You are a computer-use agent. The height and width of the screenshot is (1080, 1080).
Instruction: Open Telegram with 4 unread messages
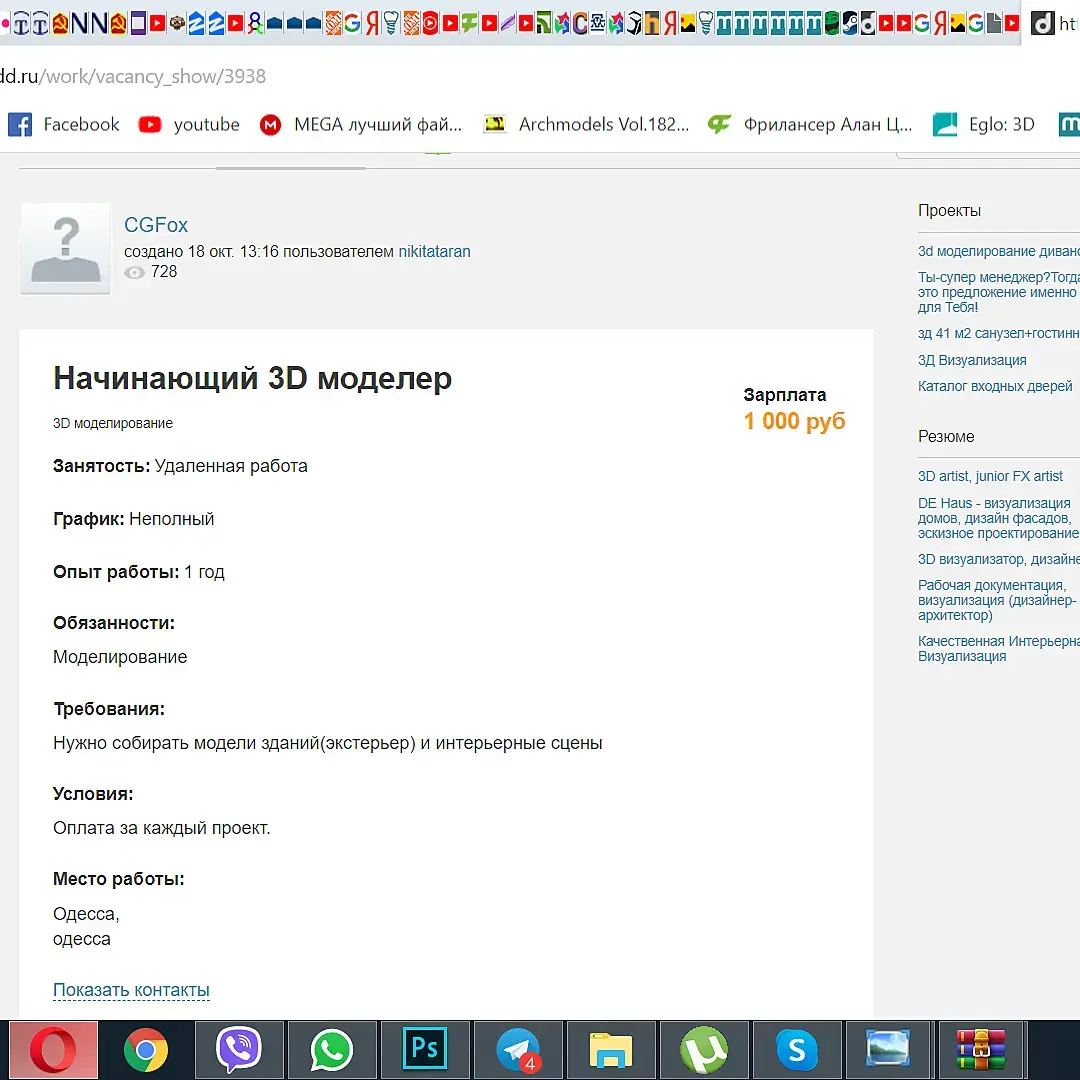point(517,1050)
